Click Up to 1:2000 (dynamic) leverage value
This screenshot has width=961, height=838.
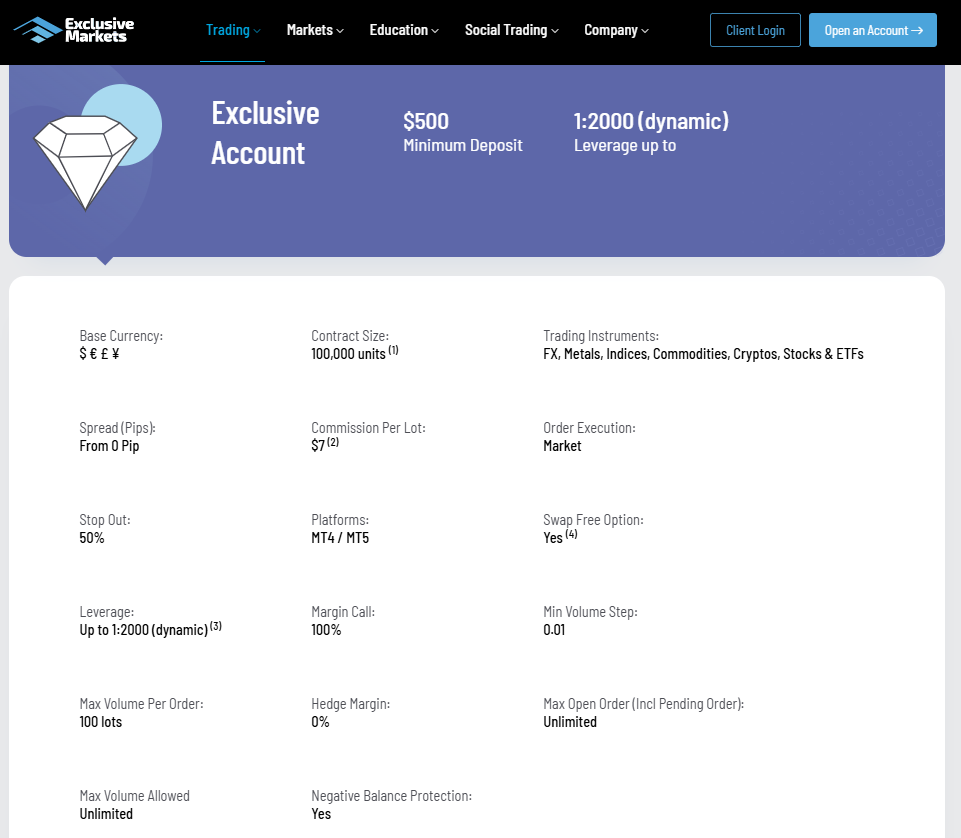pyautogui.click(x=143, y=630)
